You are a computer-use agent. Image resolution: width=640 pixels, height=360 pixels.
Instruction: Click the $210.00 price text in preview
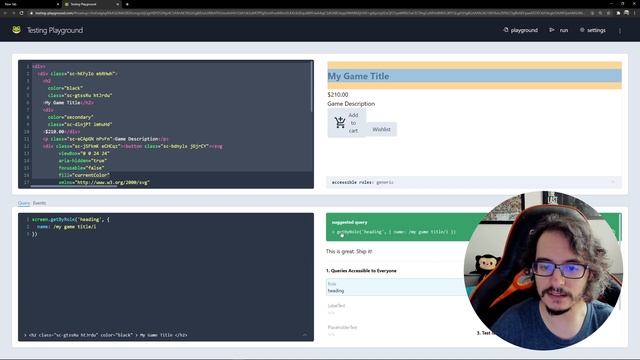pos(338,95)
